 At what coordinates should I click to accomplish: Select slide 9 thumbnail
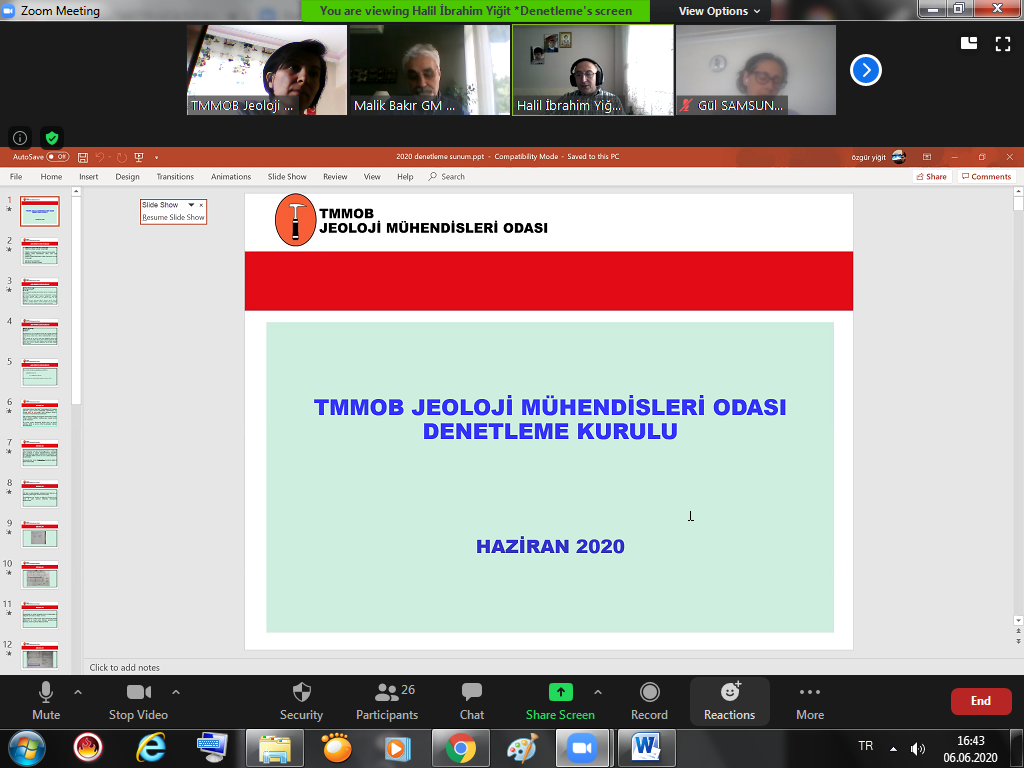40,534
